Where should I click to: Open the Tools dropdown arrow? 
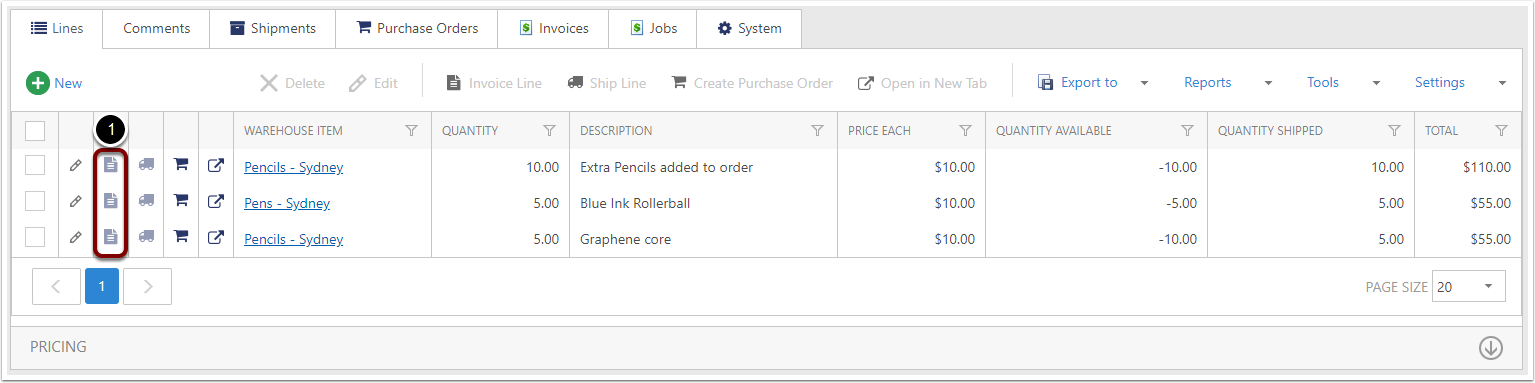click(1376, 83)
